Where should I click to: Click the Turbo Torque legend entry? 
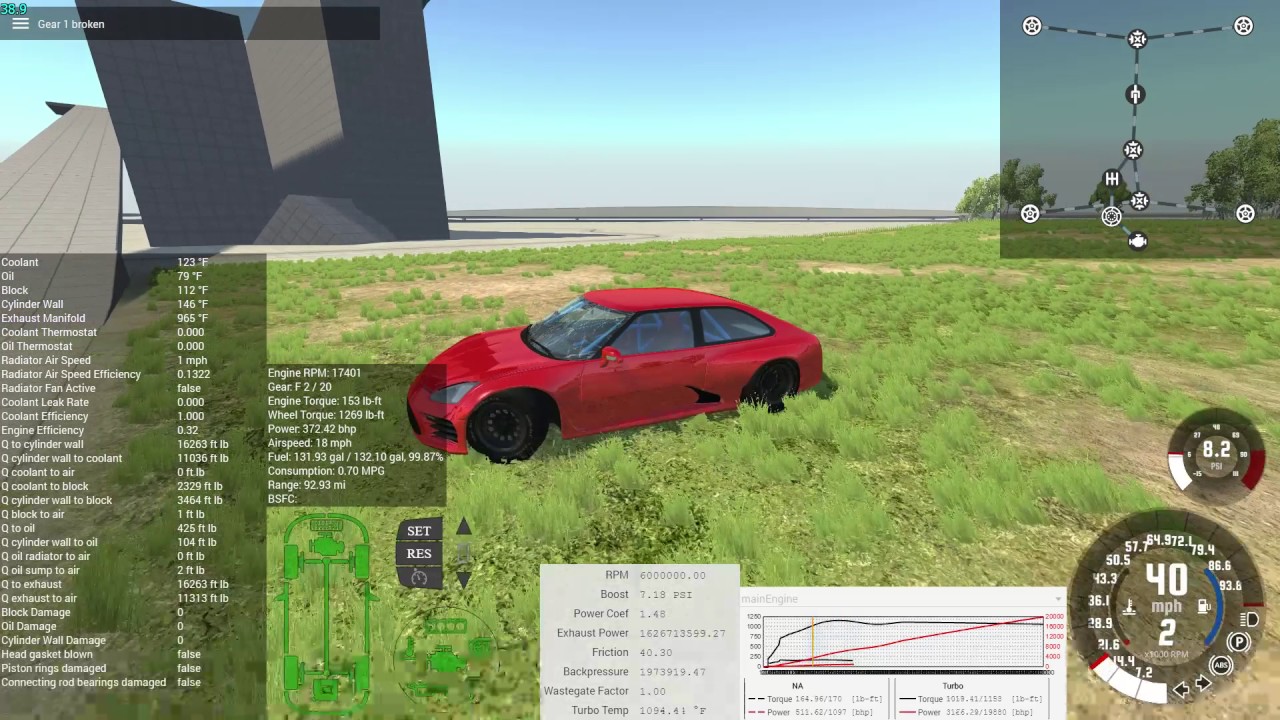click(x=970, y=699)
